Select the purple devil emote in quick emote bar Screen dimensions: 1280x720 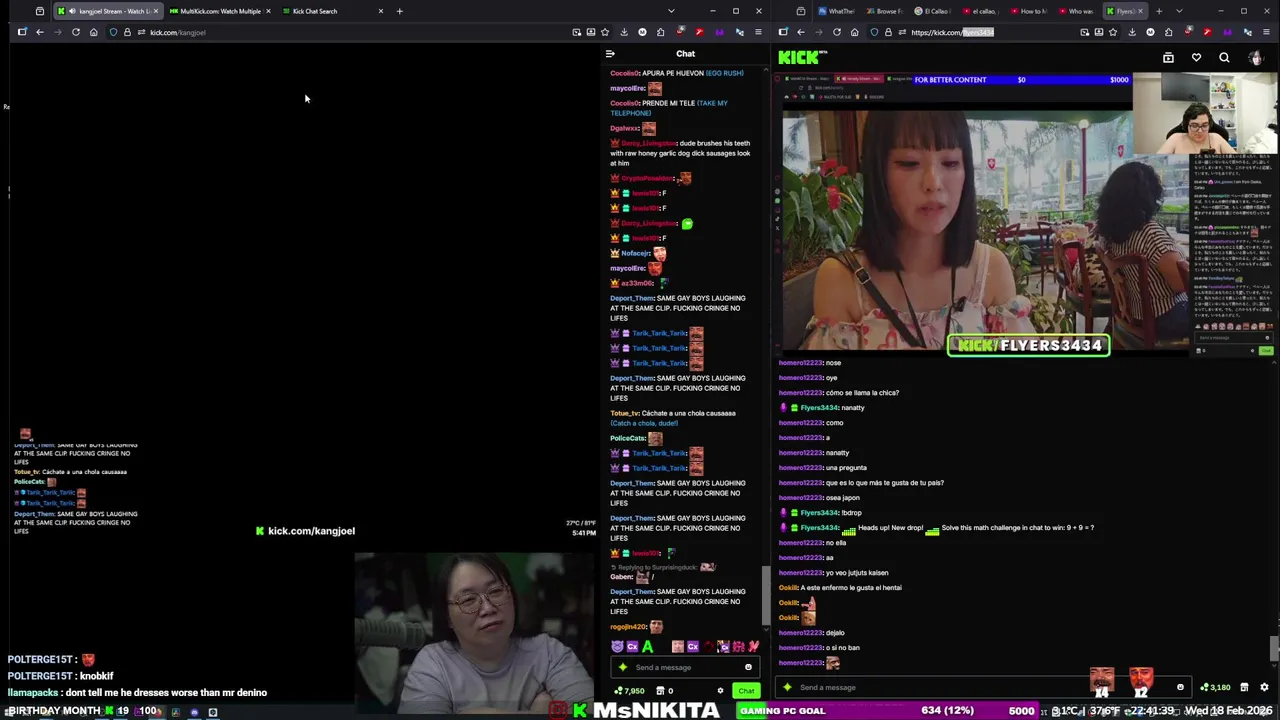click(x=617, y=647)
